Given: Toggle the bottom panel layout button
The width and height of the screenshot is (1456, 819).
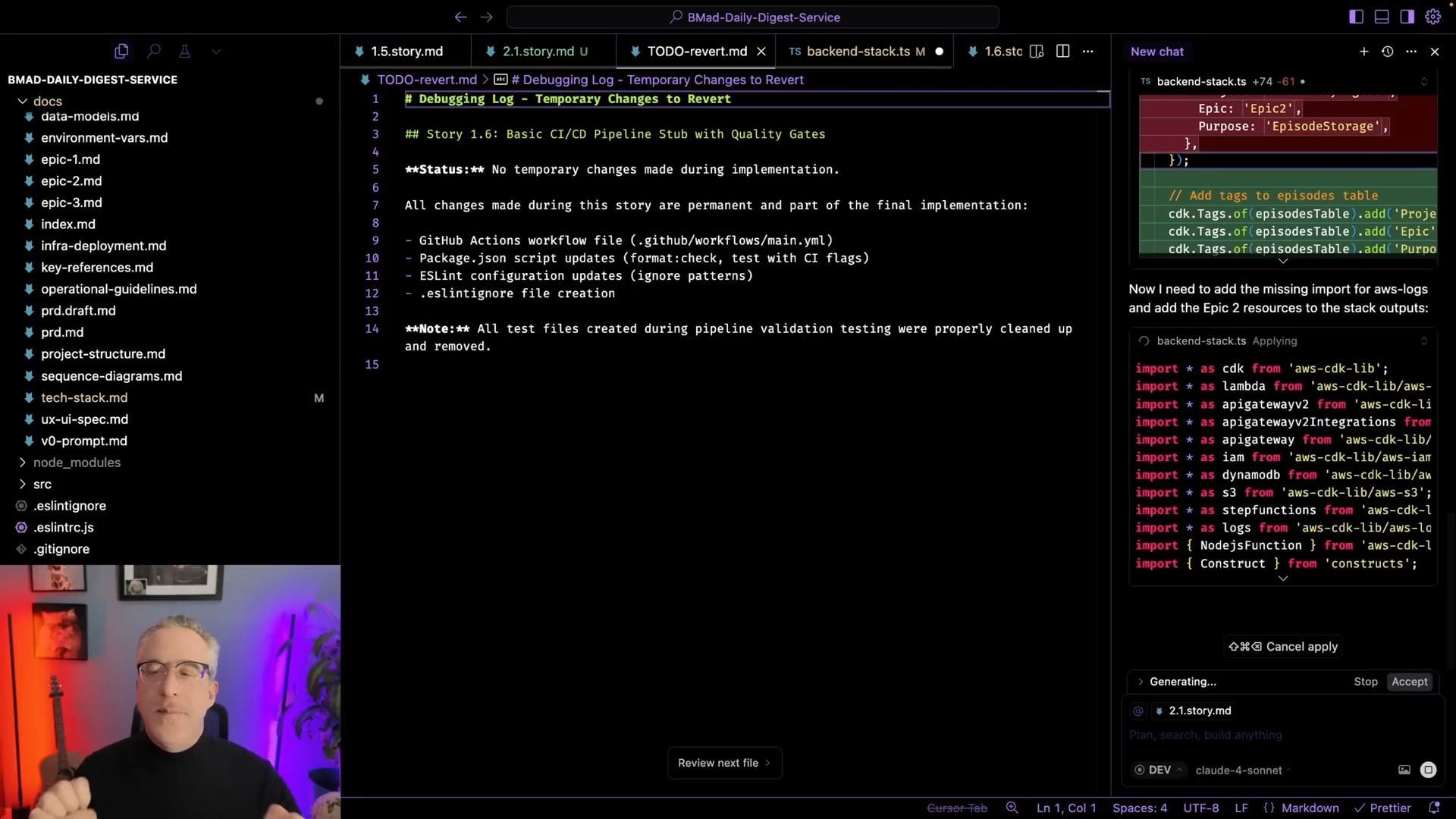Looking at the screenshot, I should coord(1382,17).
